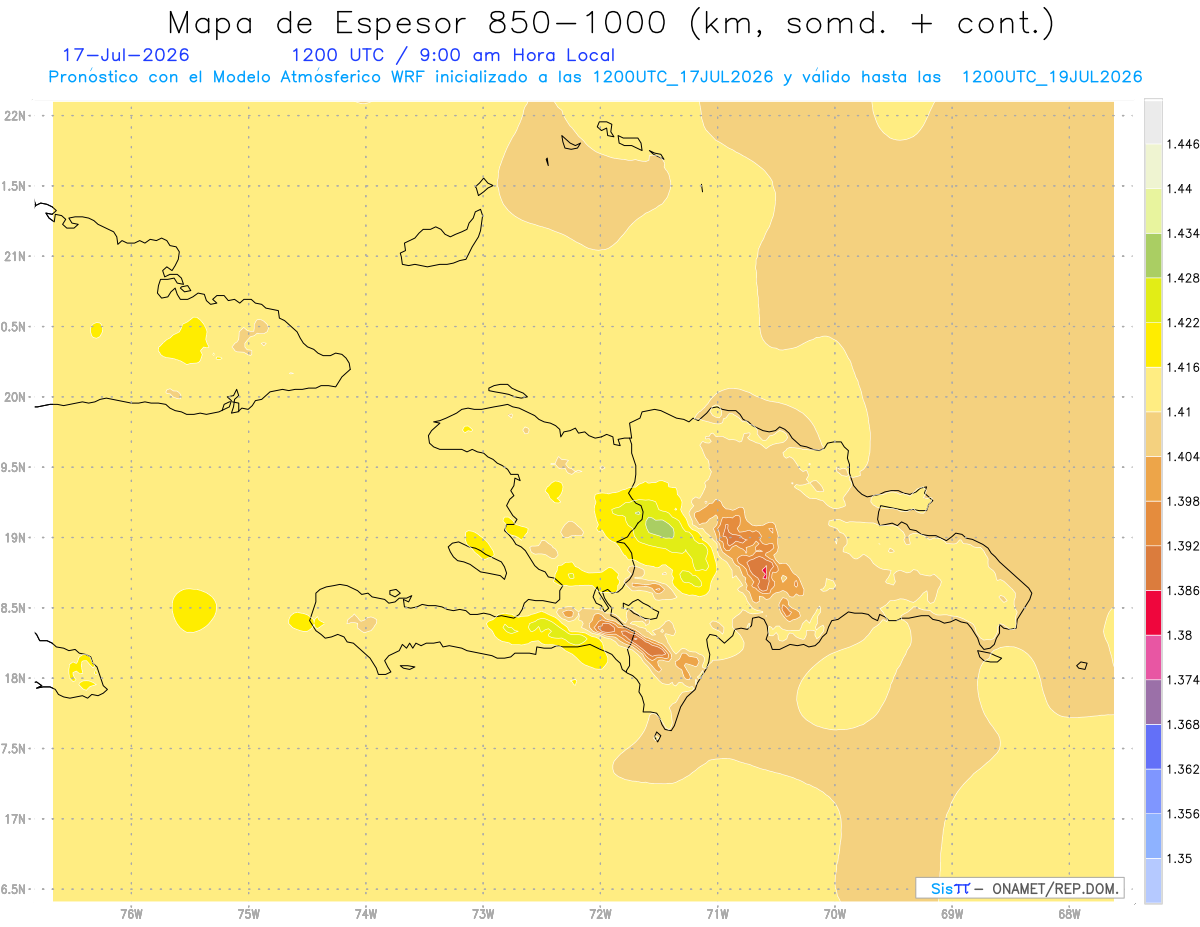
Task: Click the initialization text "1200UTC_17JUL2026"
Action: coord(683,77)
